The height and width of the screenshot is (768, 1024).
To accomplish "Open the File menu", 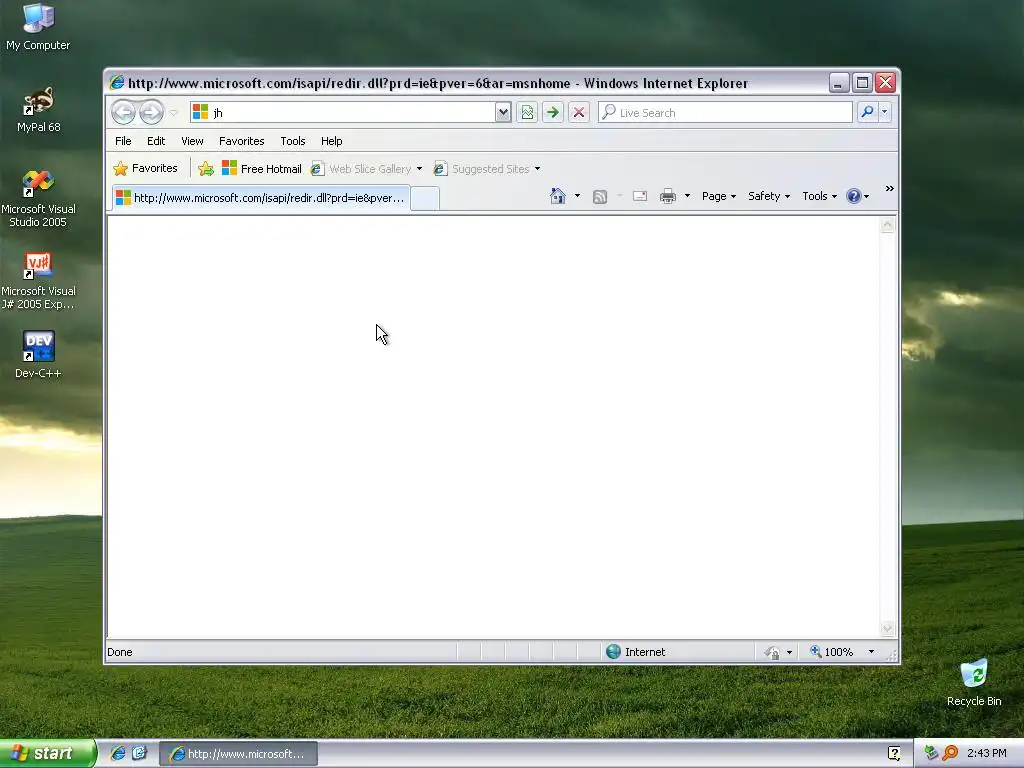I will 123,141.
